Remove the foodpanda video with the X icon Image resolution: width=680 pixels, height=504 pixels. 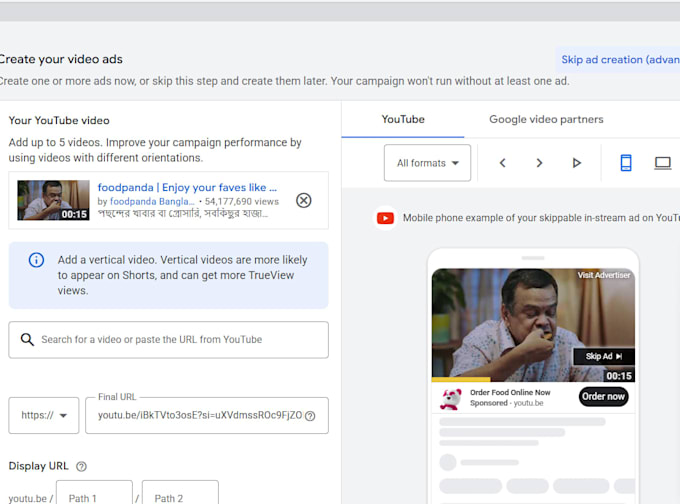[x=304, y=200]
